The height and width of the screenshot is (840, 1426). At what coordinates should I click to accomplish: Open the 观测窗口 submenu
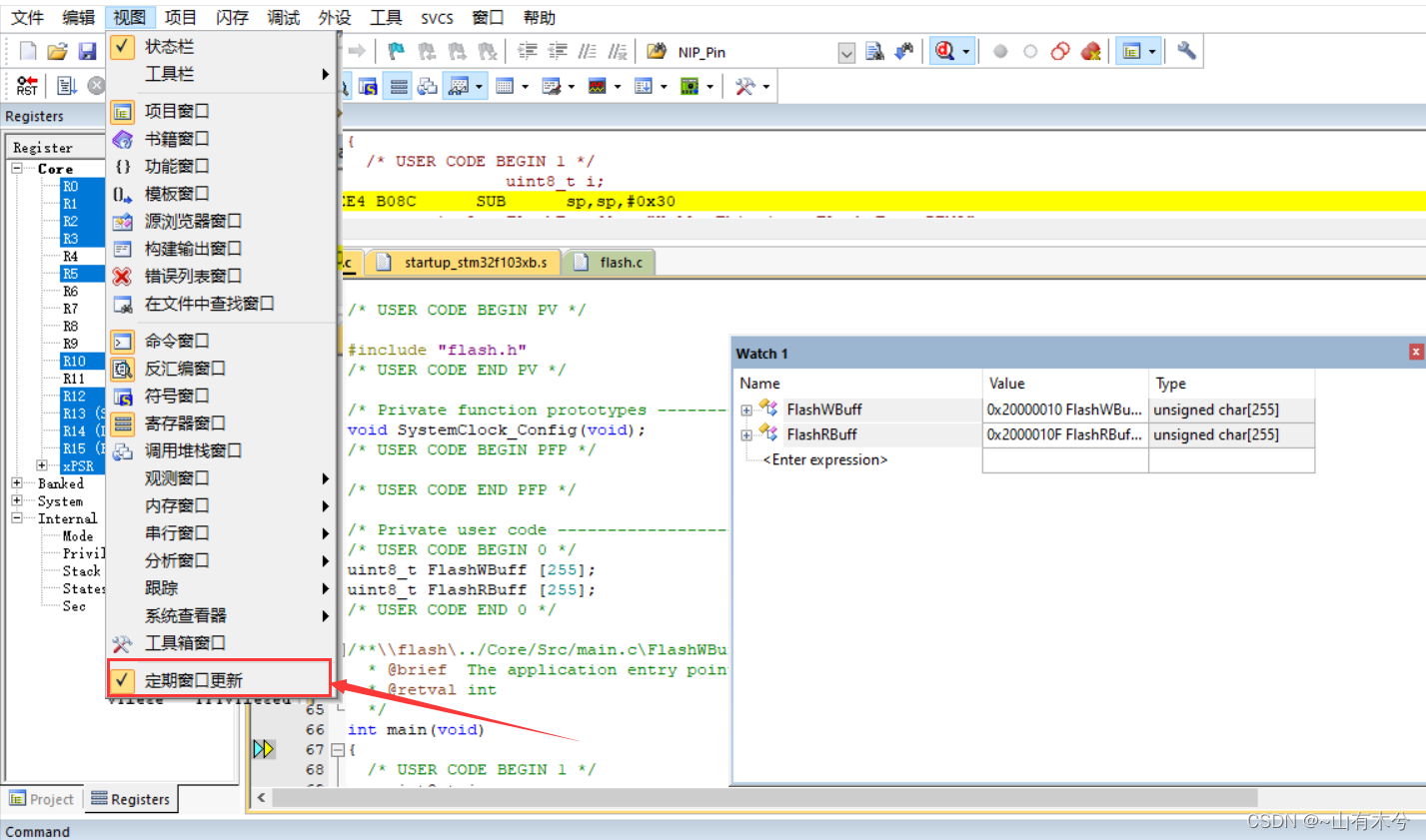click(221, 478)
